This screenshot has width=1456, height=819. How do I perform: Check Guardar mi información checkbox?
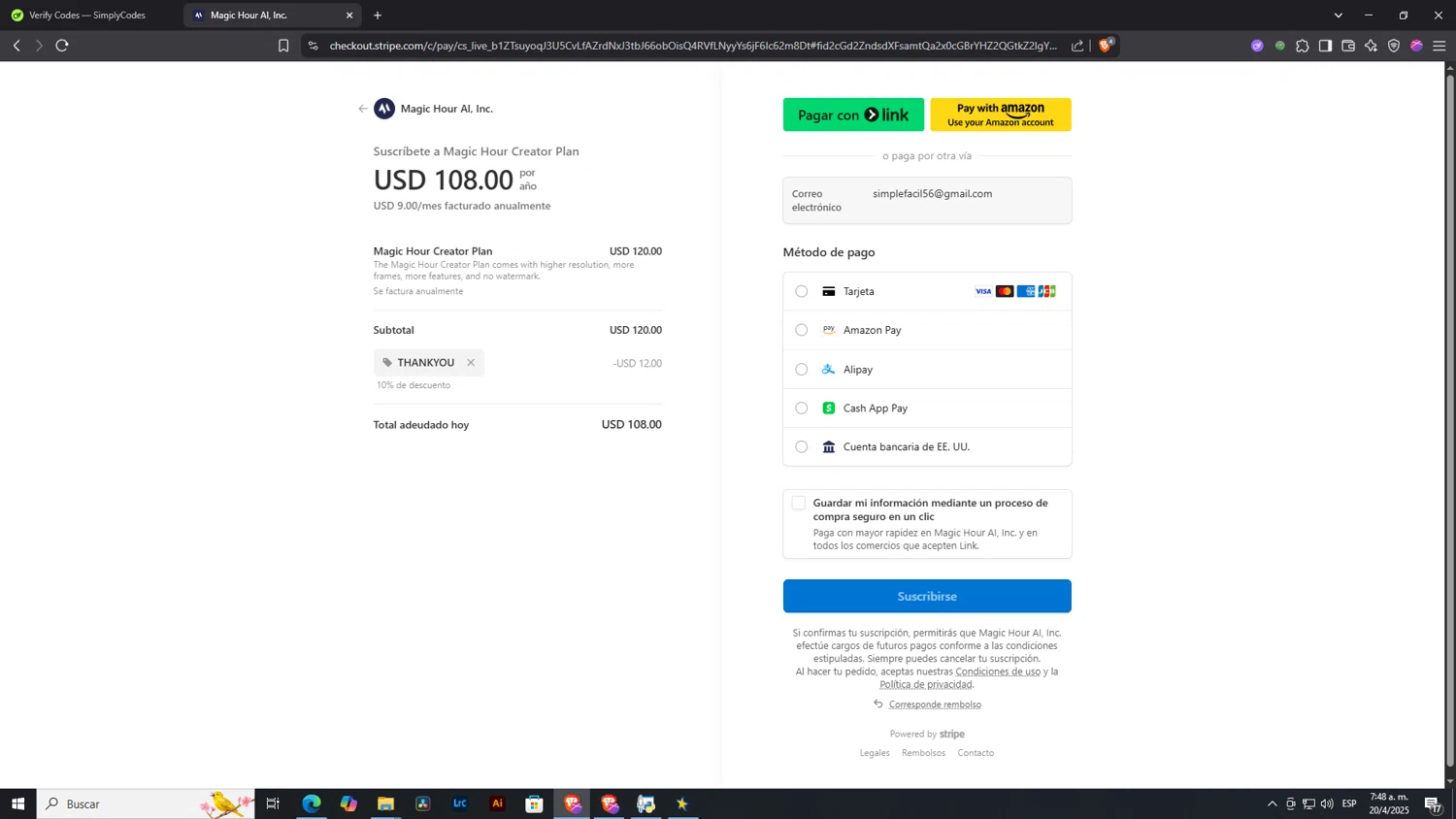coord(798,503)
